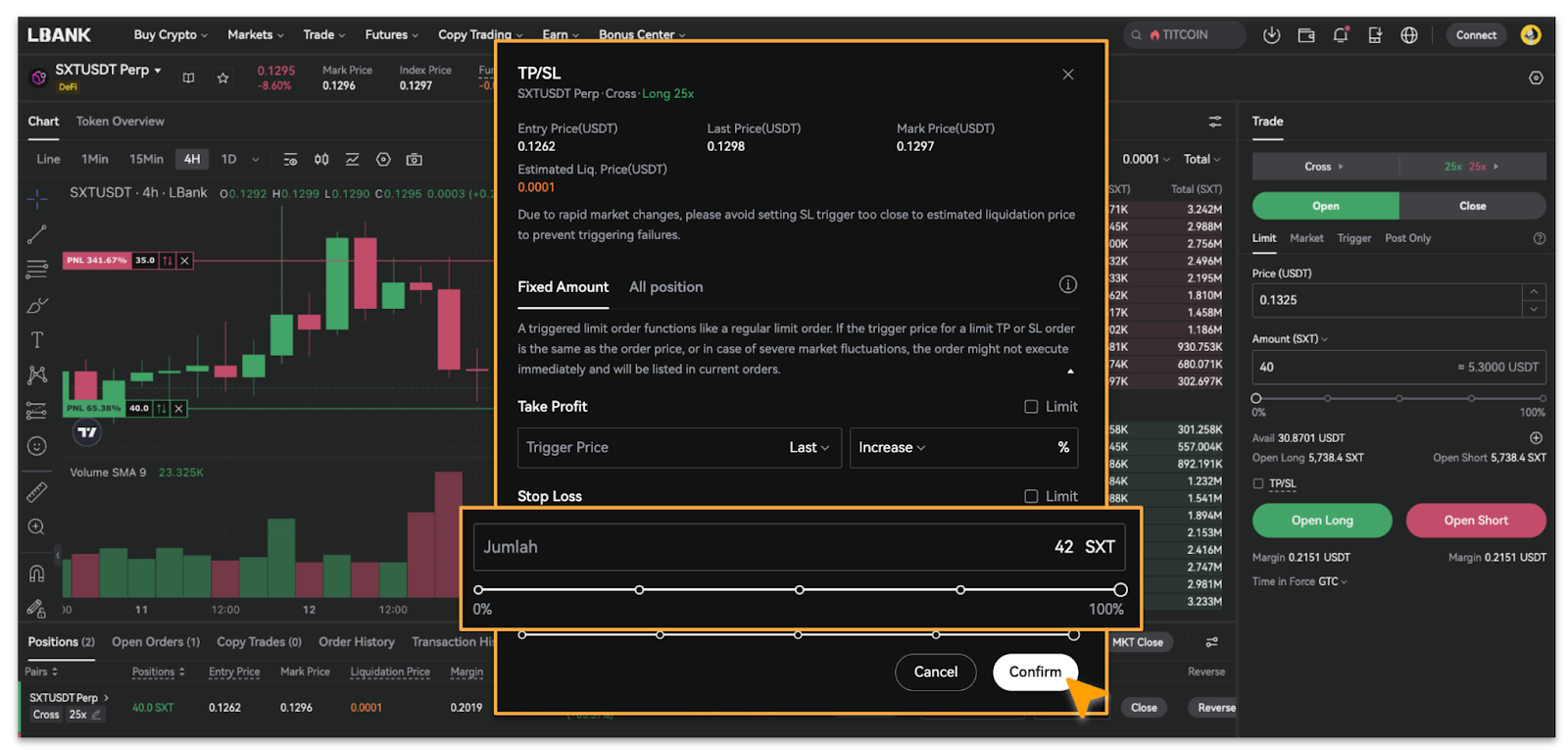
Task: Open chart settings hexagon icon
Action: click(383, 159)
